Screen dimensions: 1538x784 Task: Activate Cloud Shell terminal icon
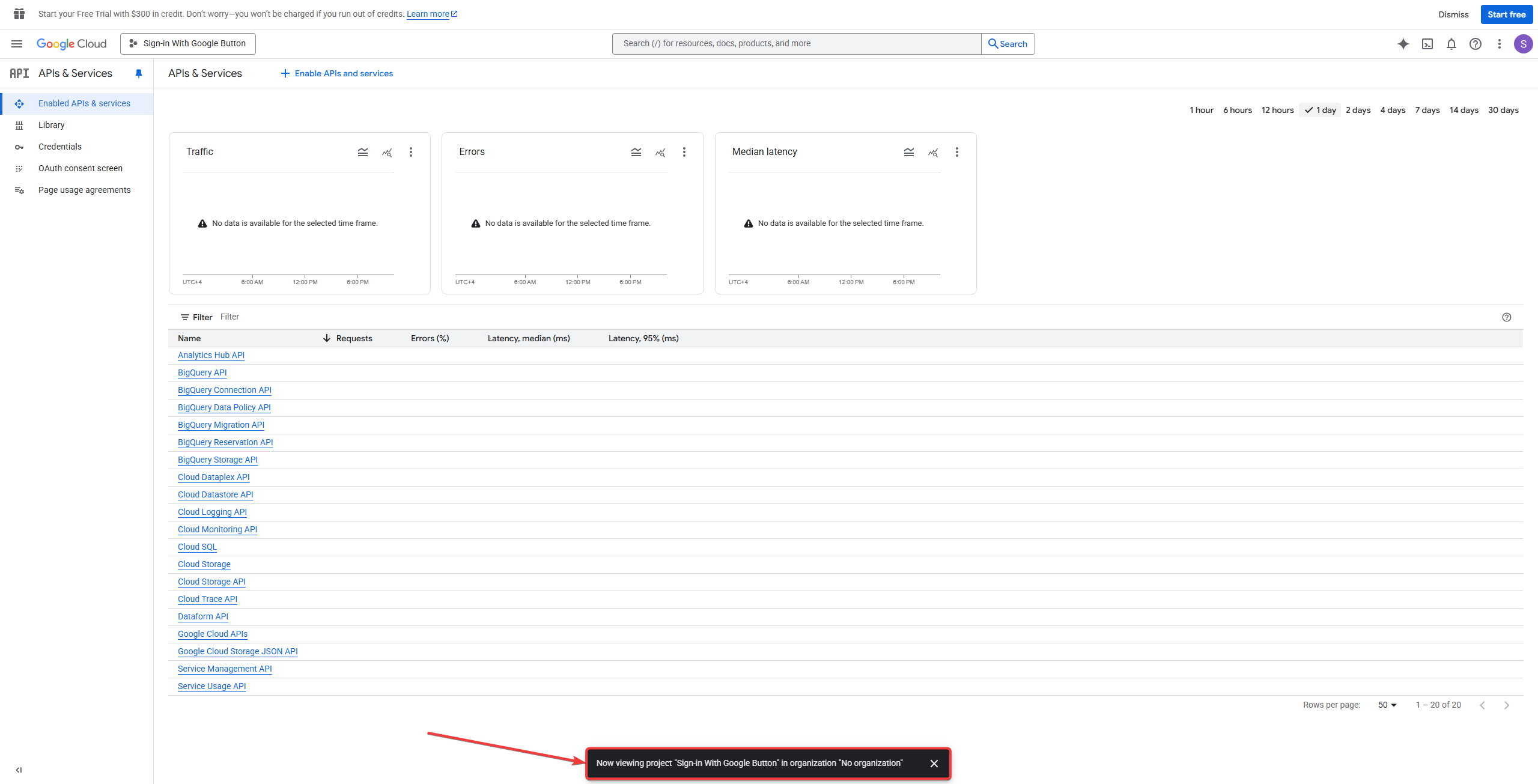[x=1427, y=44]
